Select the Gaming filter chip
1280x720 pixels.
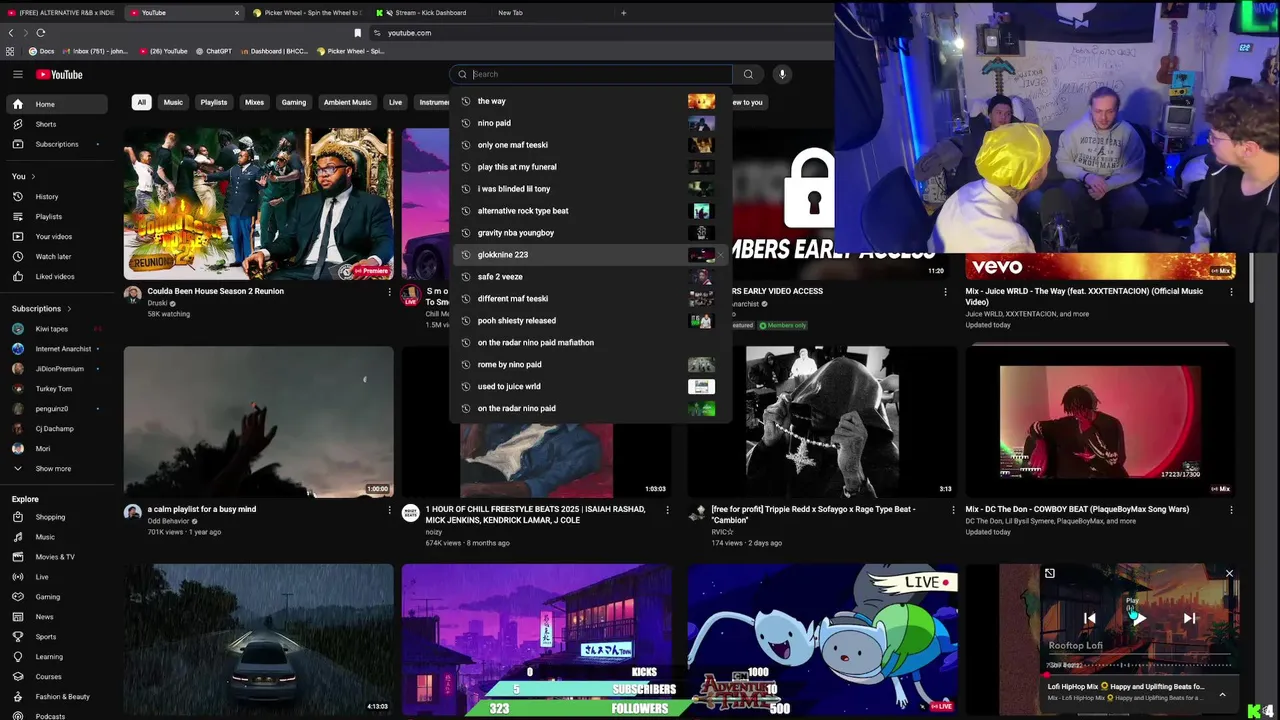tap(294, 102)
